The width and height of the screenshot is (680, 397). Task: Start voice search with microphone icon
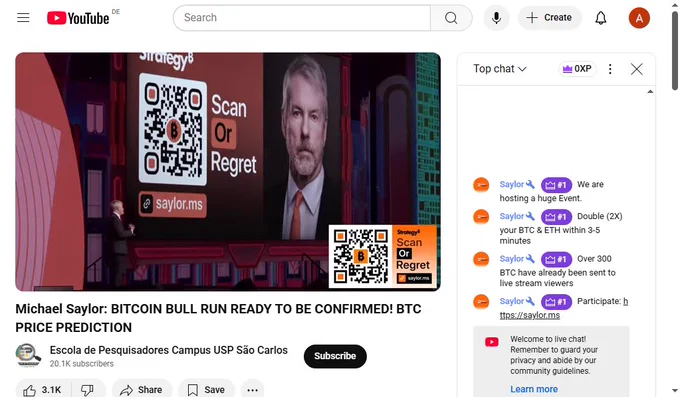click(x=497, y=18)
